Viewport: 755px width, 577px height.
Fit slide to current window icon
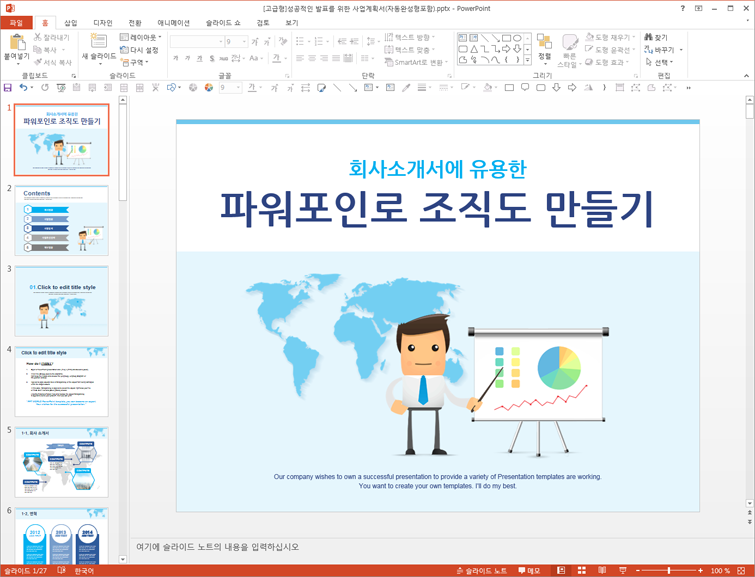coord(741,571)
